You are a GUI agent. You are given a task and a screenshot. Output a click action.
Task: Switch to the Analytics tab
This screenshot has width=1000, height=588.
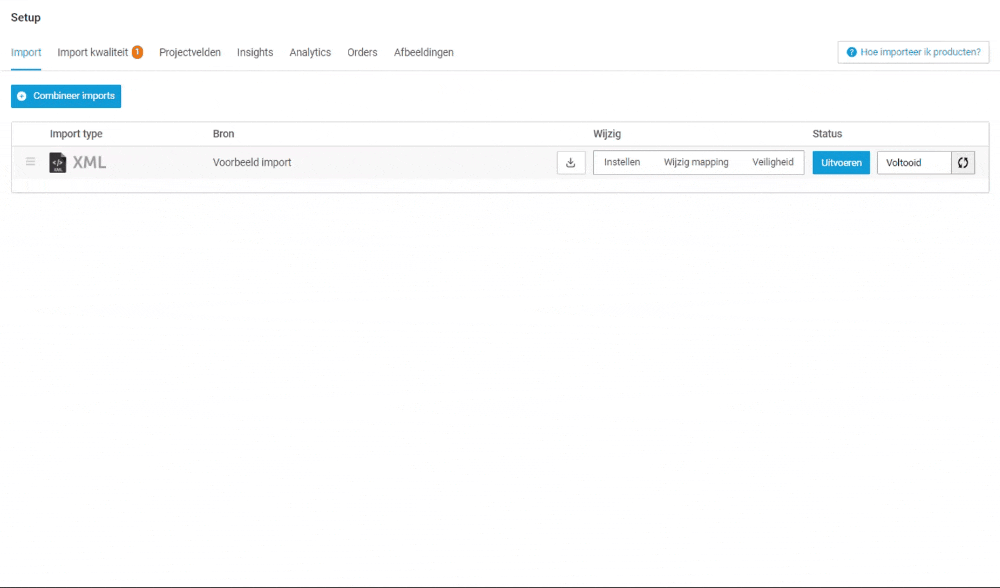310,52
